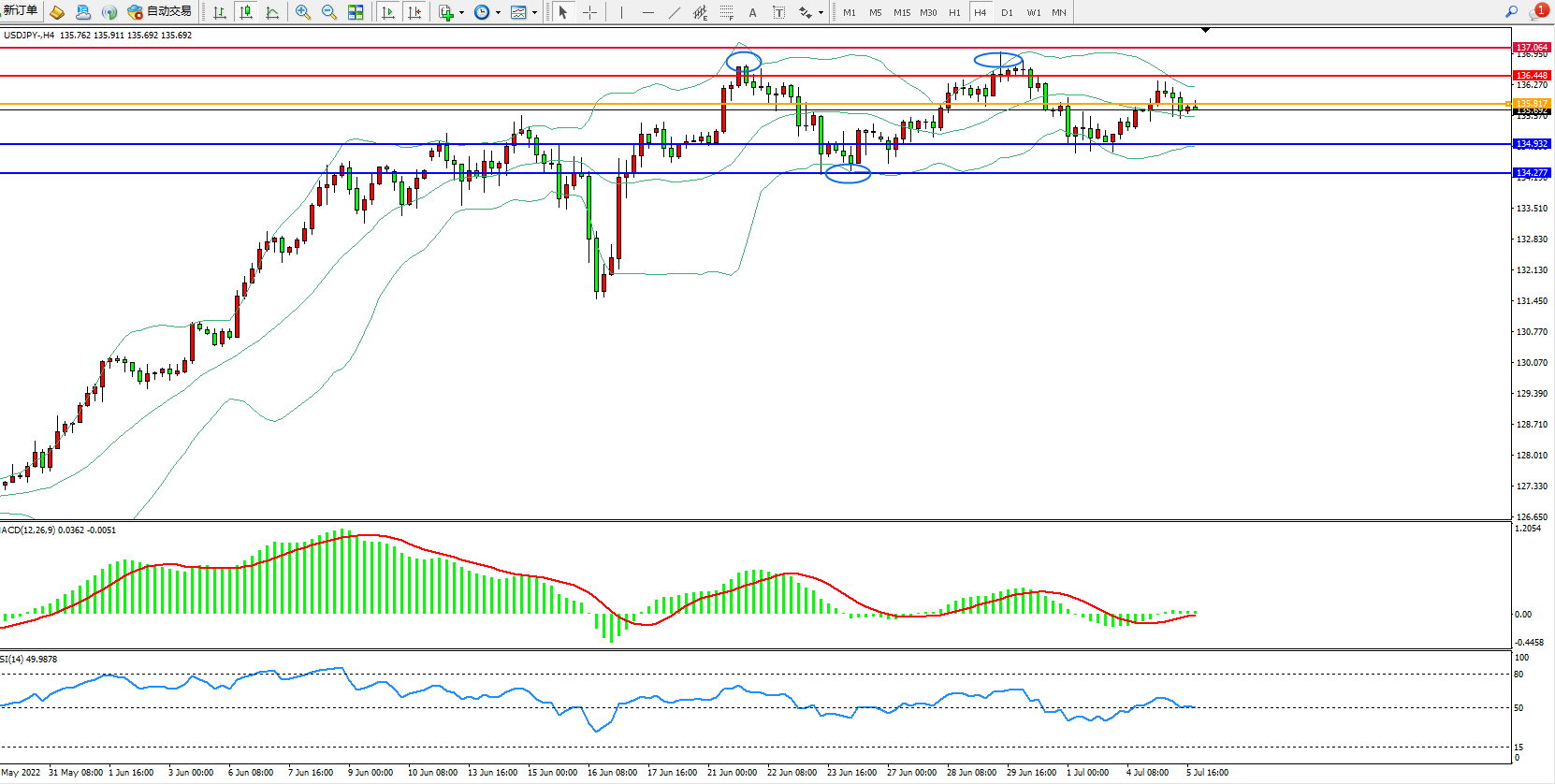Switch chart to bar chart type
Image resolution: width=1555 pixels, height=784 pixels.
pos(220,12)
